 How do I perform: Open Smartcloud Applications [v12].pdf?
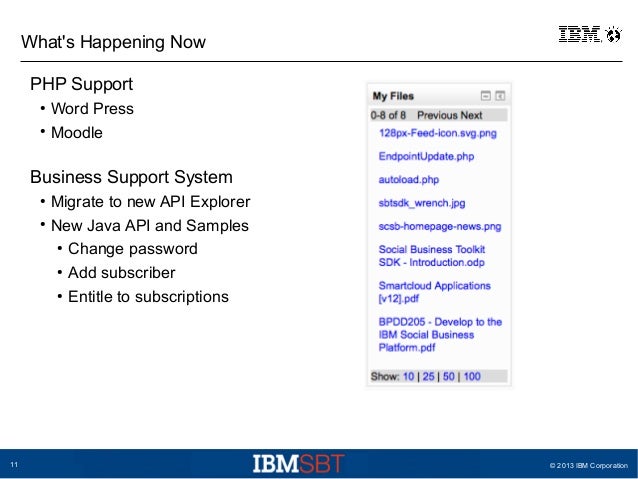(434, 292)
